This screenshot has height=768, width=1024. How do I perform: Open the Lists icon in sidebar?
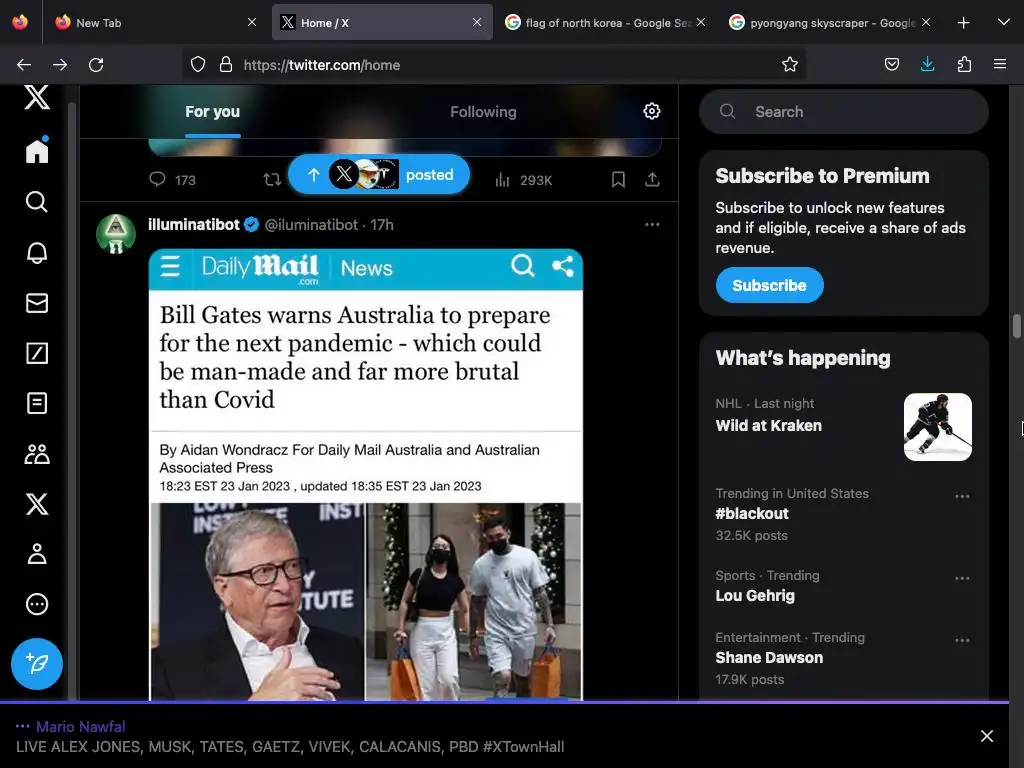coord(37,404)
